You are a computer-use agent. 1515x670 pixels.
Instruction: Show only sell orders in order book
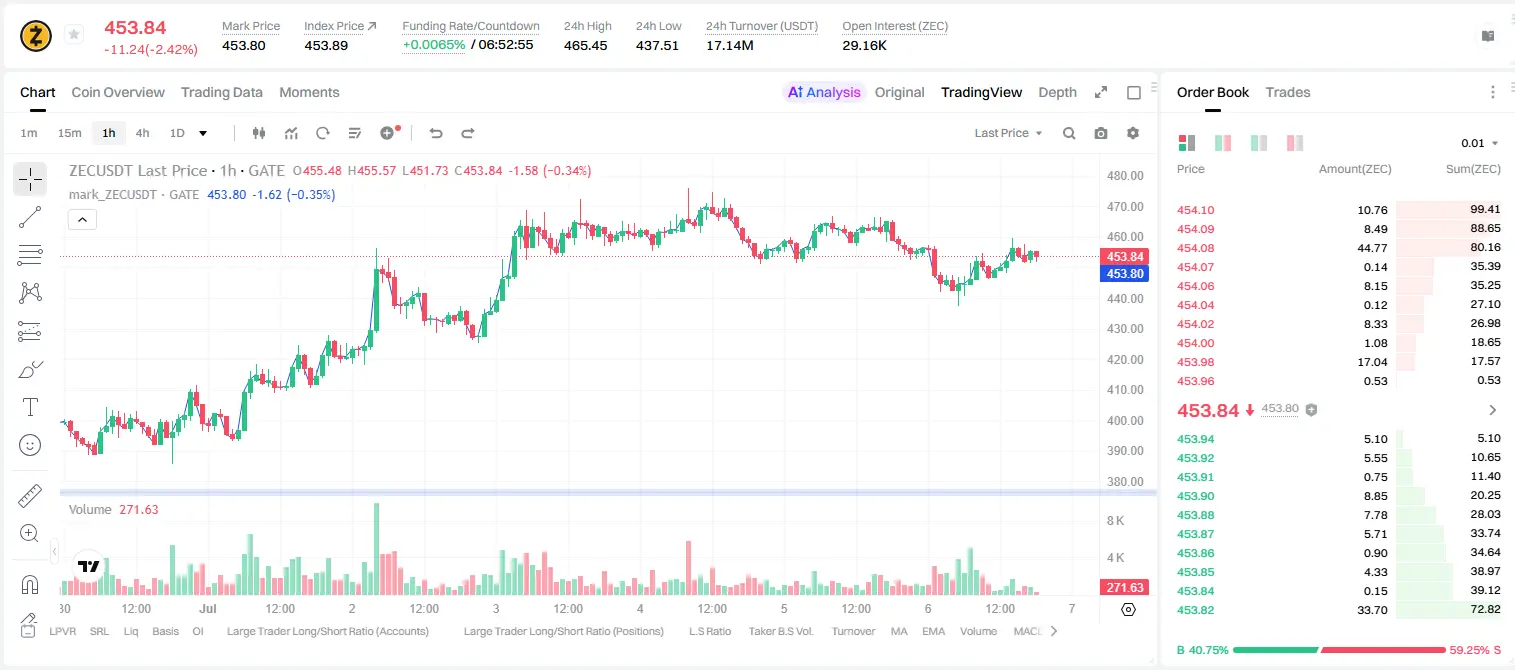click(x=1294, y=143)
